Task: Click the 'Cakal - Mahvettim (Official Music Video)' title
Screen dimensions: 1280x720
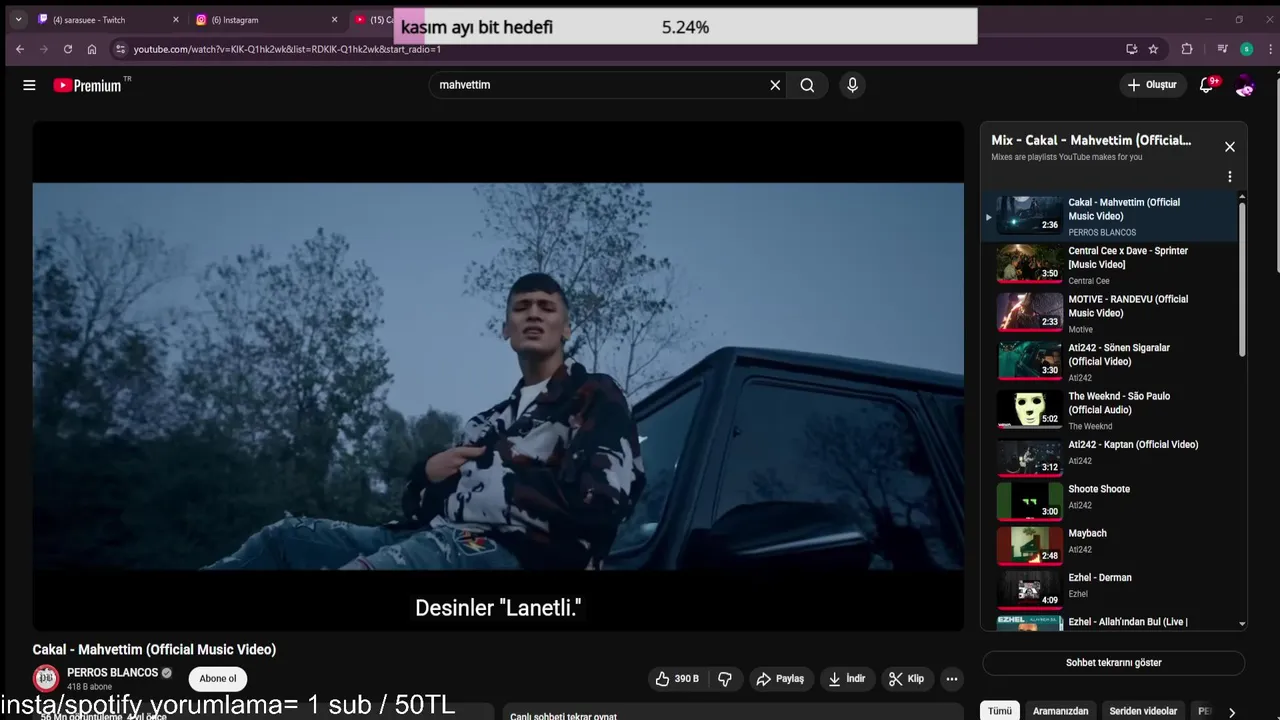Action: point(154,650)
